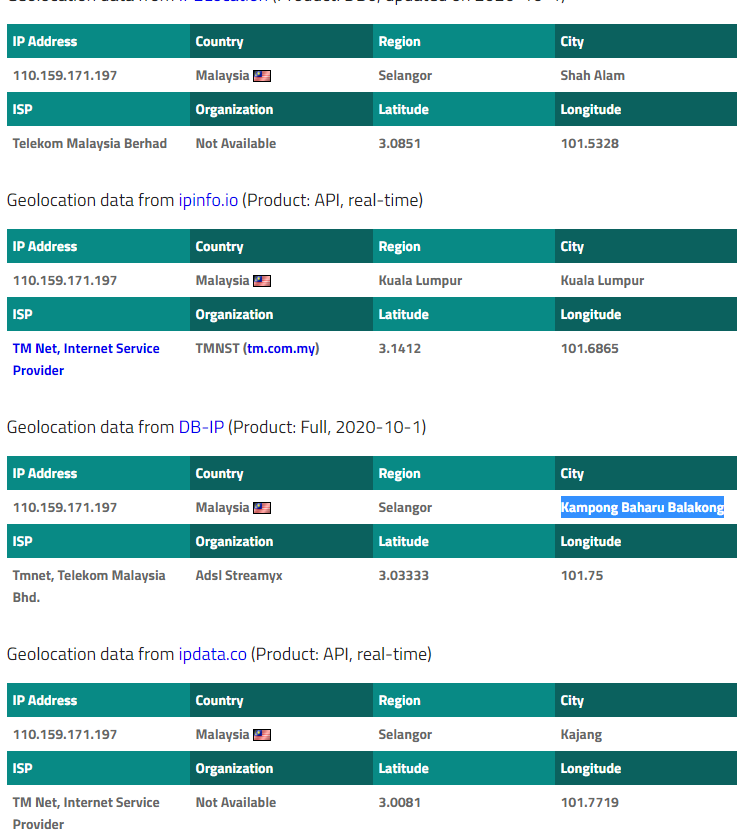
Task: Open TM Net, Internet Service Provider link
Action: [86, 359]
